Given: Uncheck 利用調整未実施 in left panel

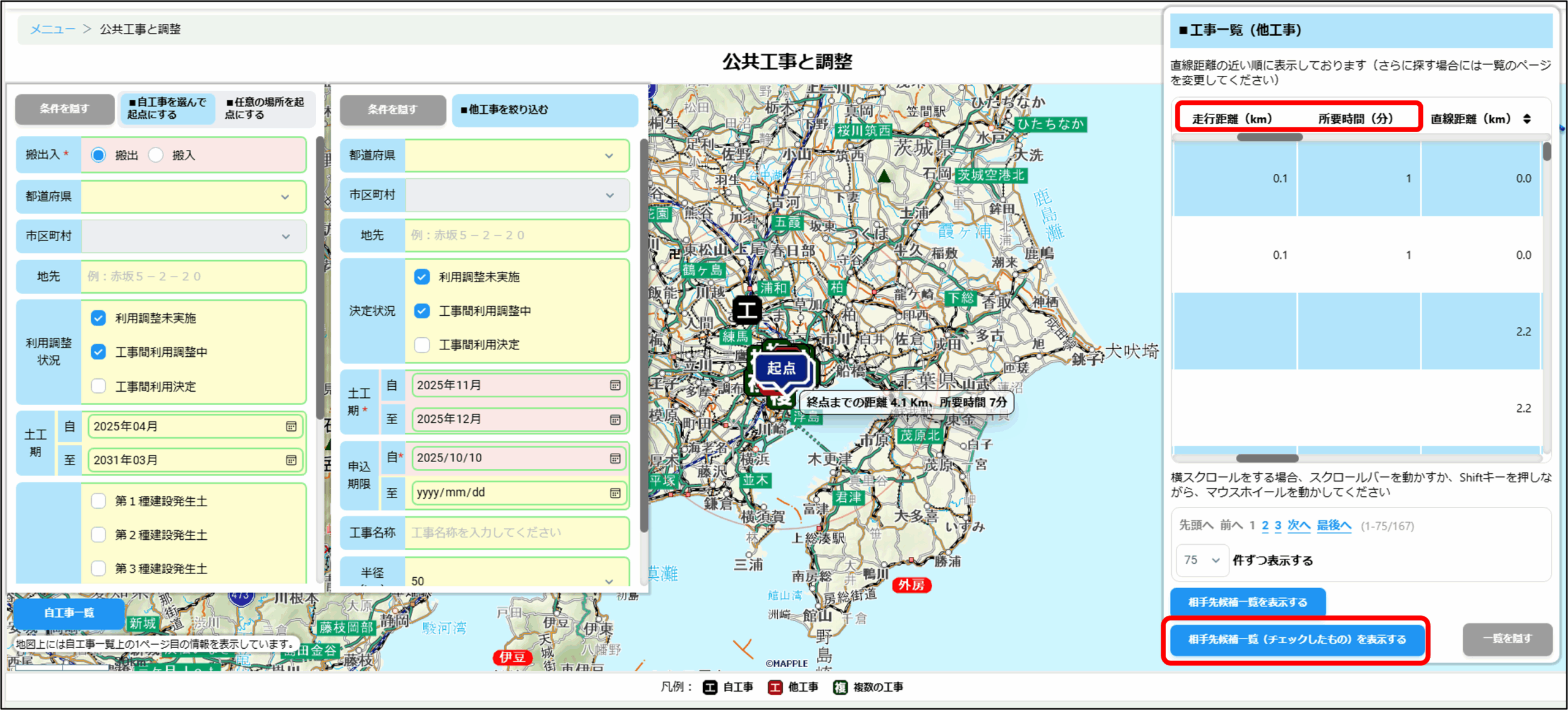Looking at the screenshot, I should coord(99,318).
